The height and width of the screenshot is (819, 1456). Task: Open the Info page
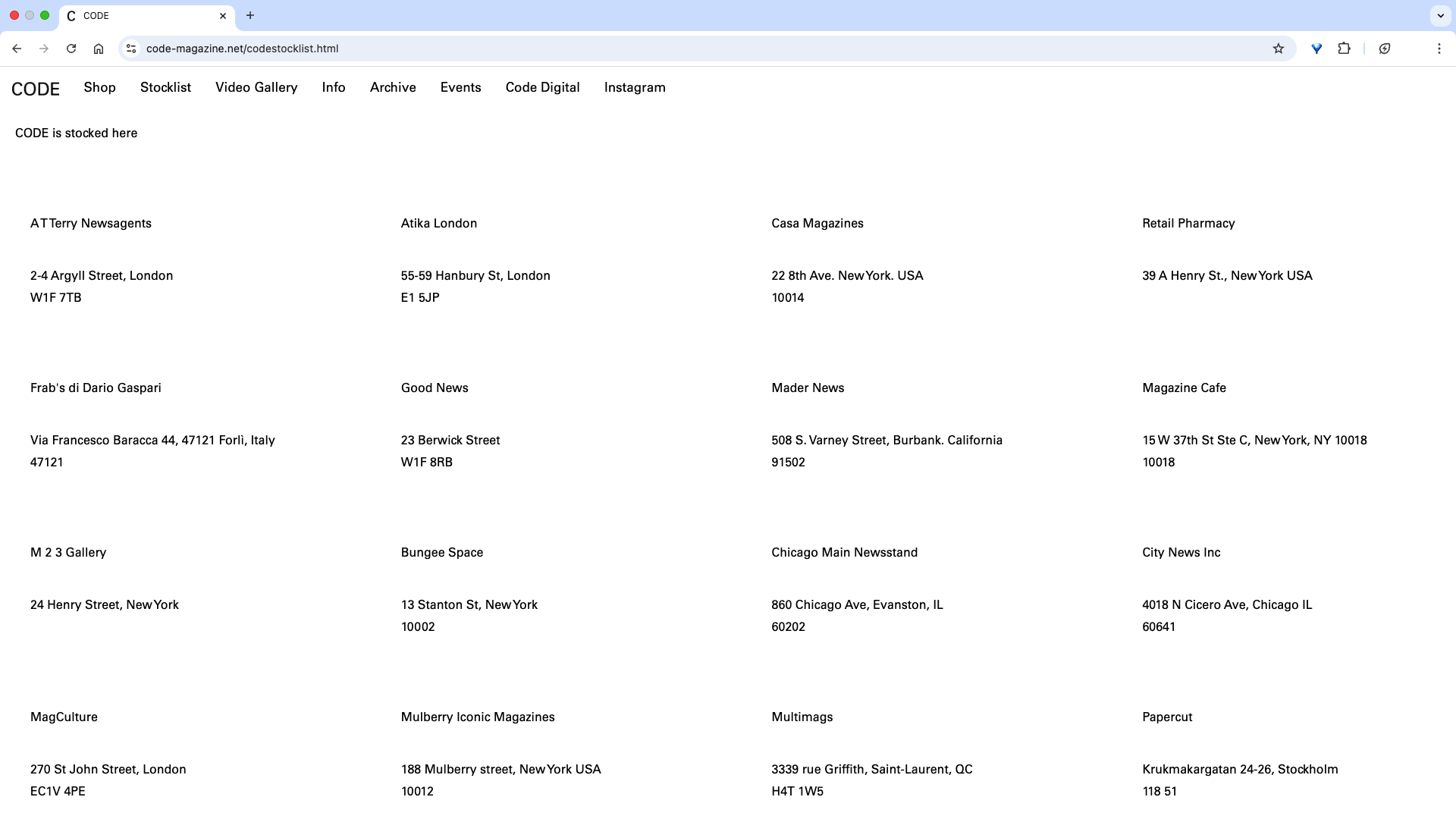click(x=334, y=87)
